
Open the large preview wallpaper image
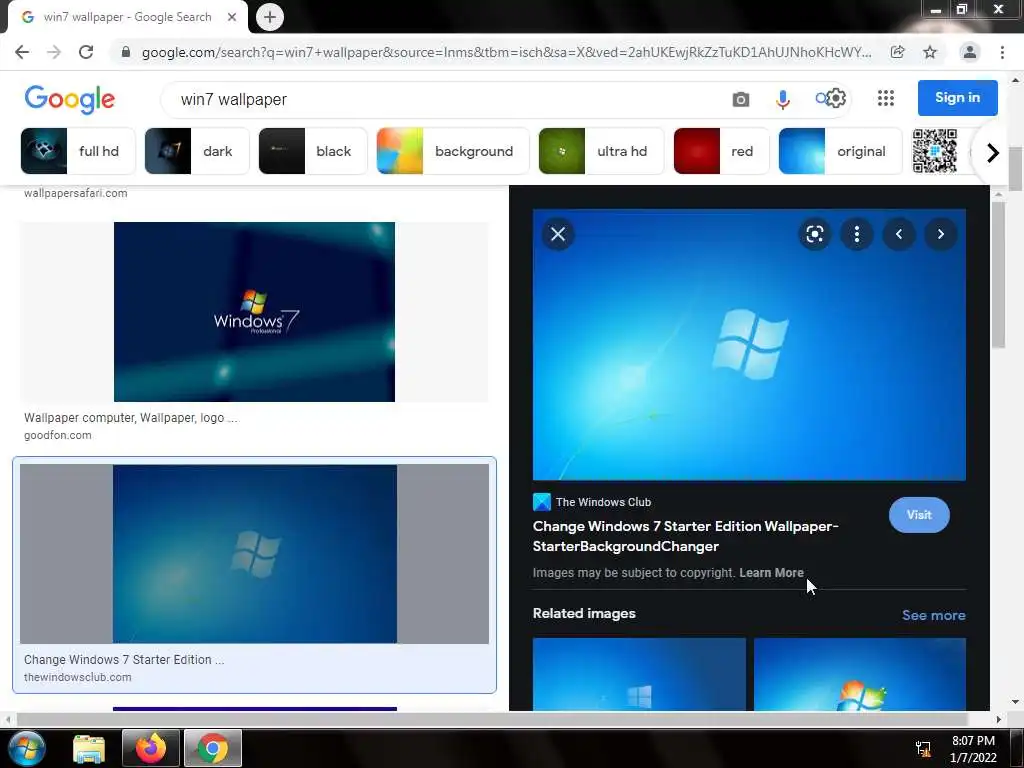coord(749,345)
